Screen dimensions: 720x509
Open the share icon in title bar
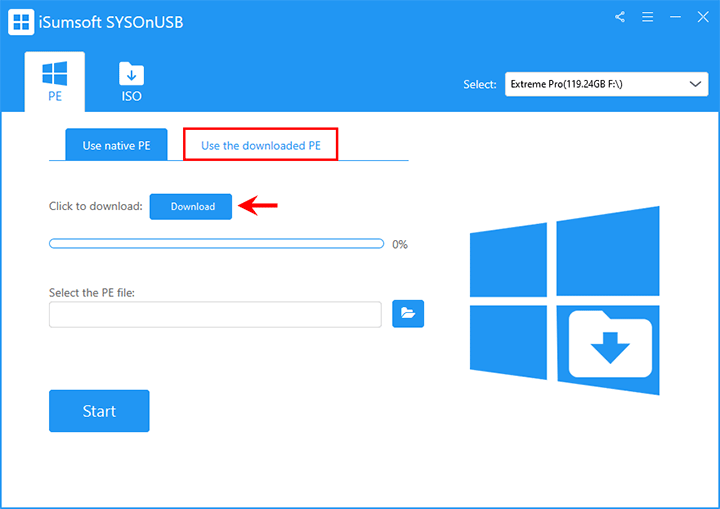tap(620, 17)
